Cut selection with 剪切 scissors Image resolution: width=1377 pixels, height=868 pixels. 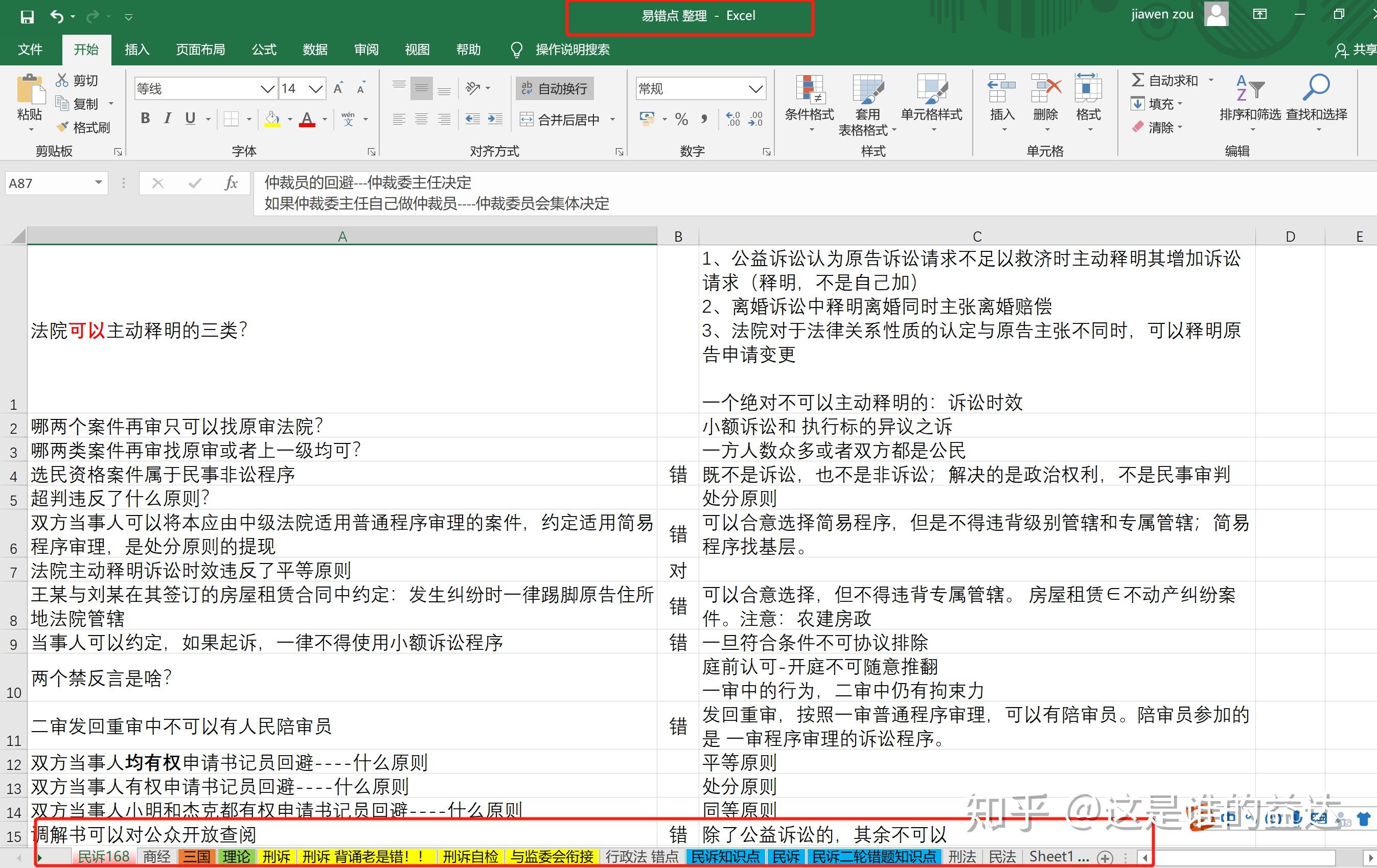click(x=77, y=80)
